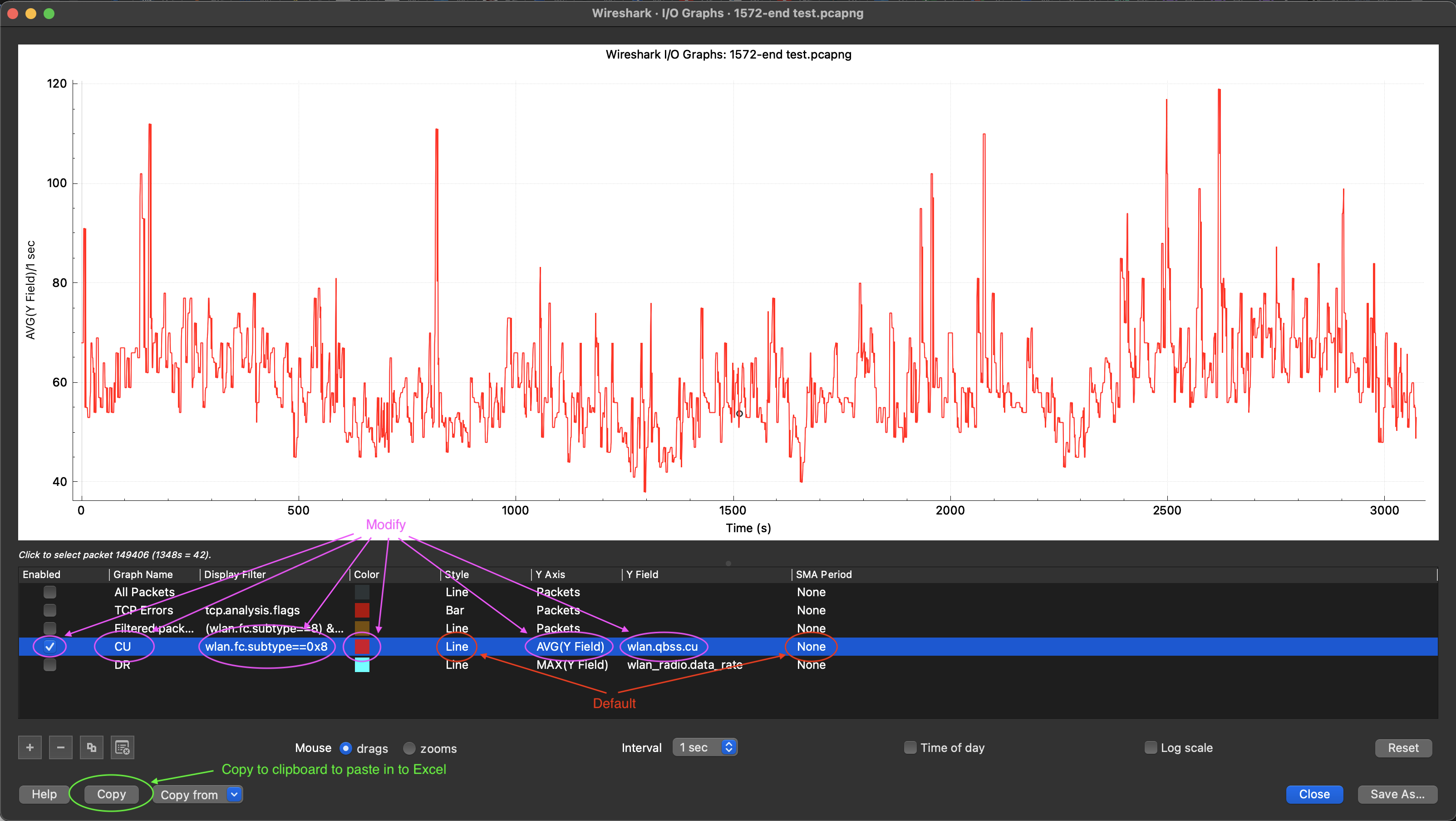Viewport: 1456px width, 821px height.
Task: Open the Interval 1 sec dropdown
Action: coord(705,747)
